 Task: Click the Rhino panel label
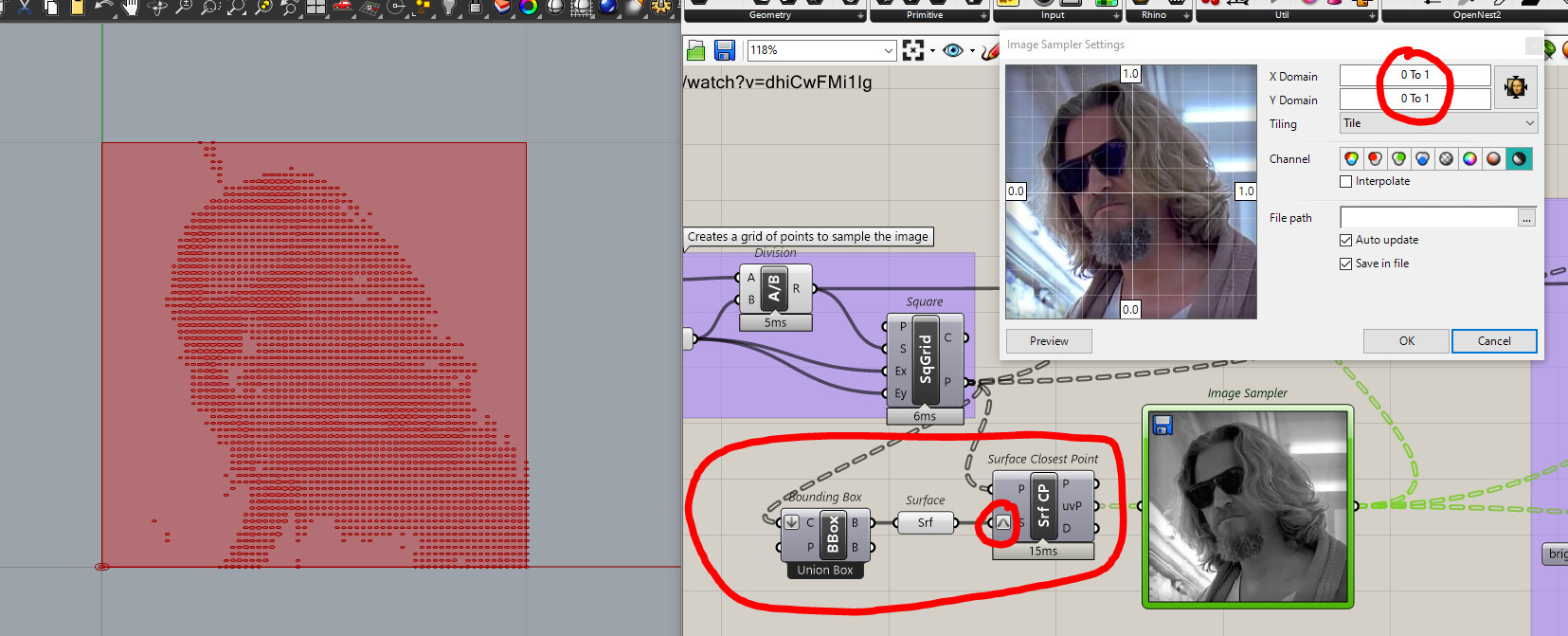point(1153,15)
